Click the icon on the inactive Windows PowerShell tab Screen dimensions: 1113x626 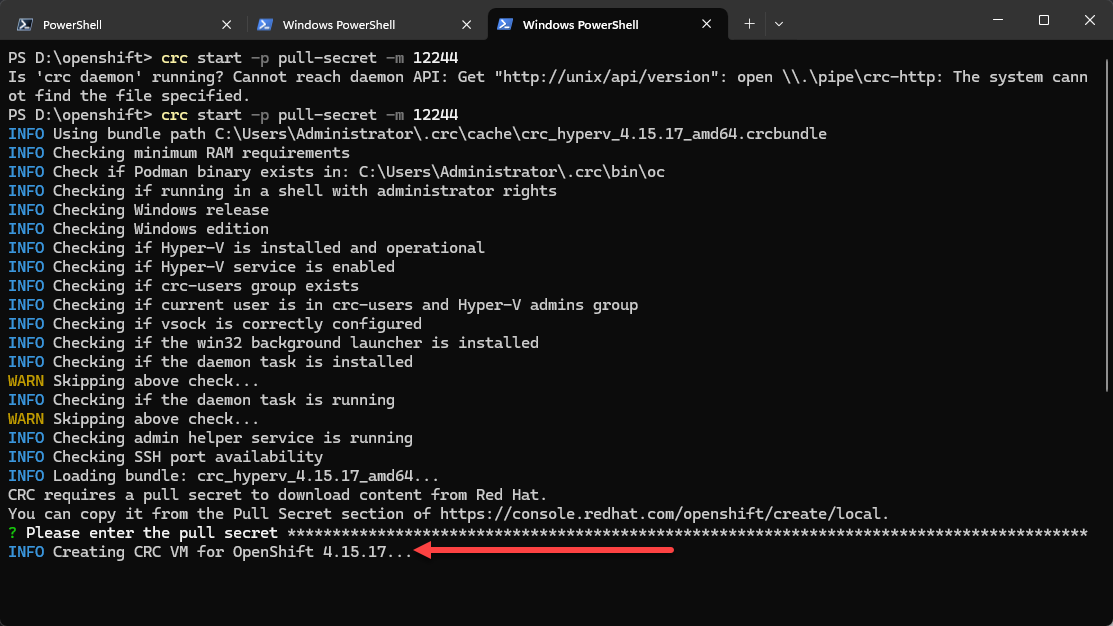pos(265,24)
